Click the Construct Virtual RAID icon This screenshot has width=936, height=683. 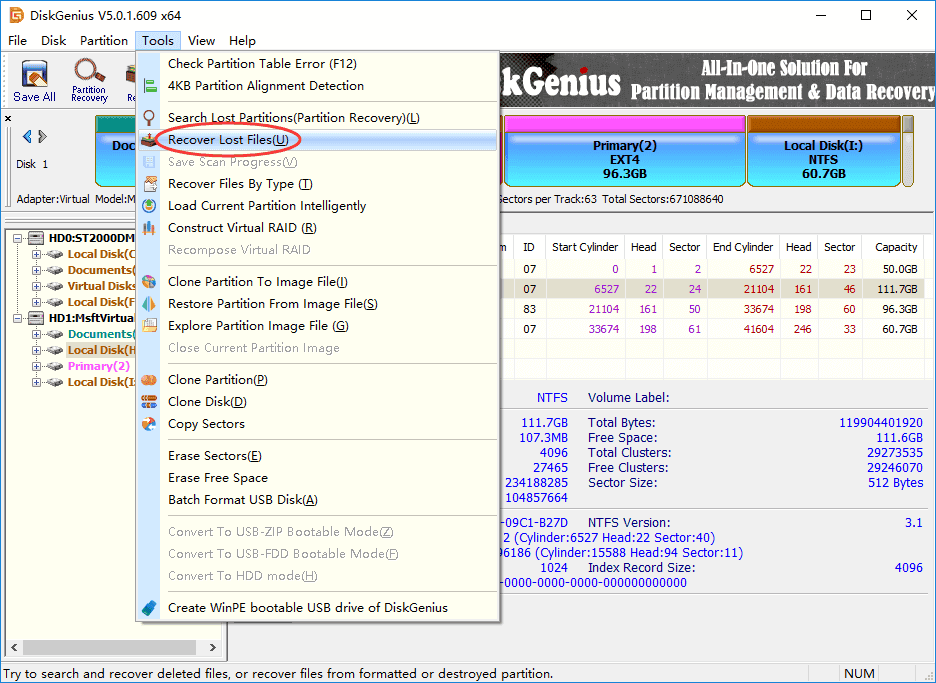point(149,228)
